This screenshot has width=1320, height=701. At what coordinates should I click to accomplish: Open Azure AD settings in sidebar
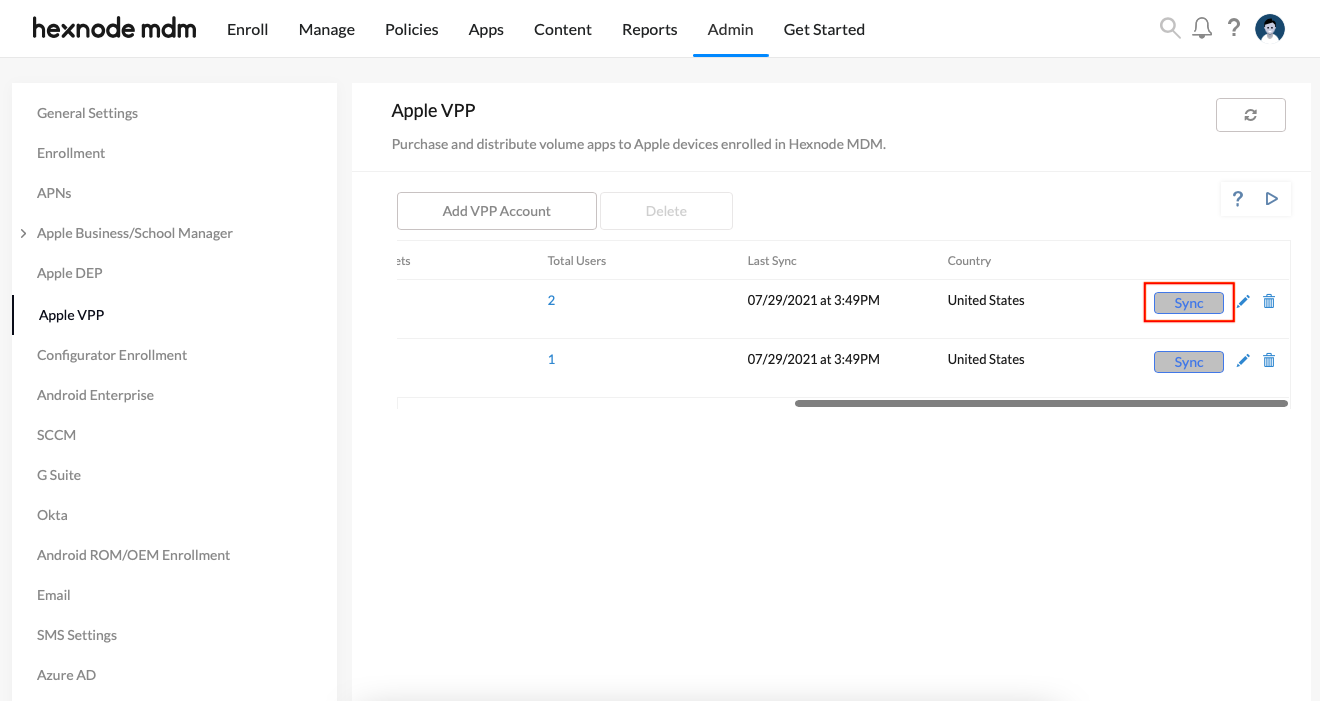point(66,675)
